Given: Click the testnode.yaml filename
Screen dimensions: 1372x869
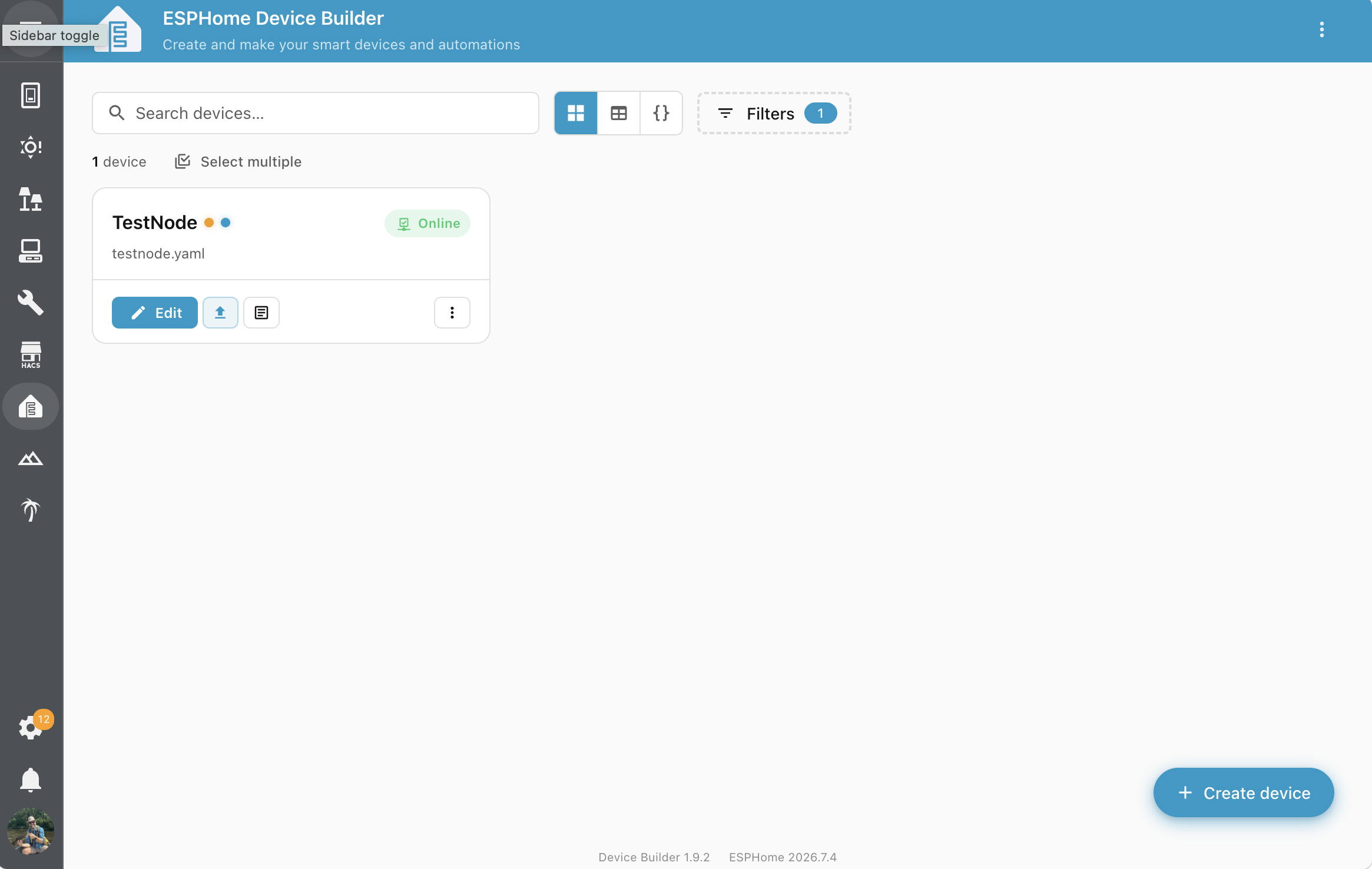Looking at the screenshot, I should coord(158,254).
